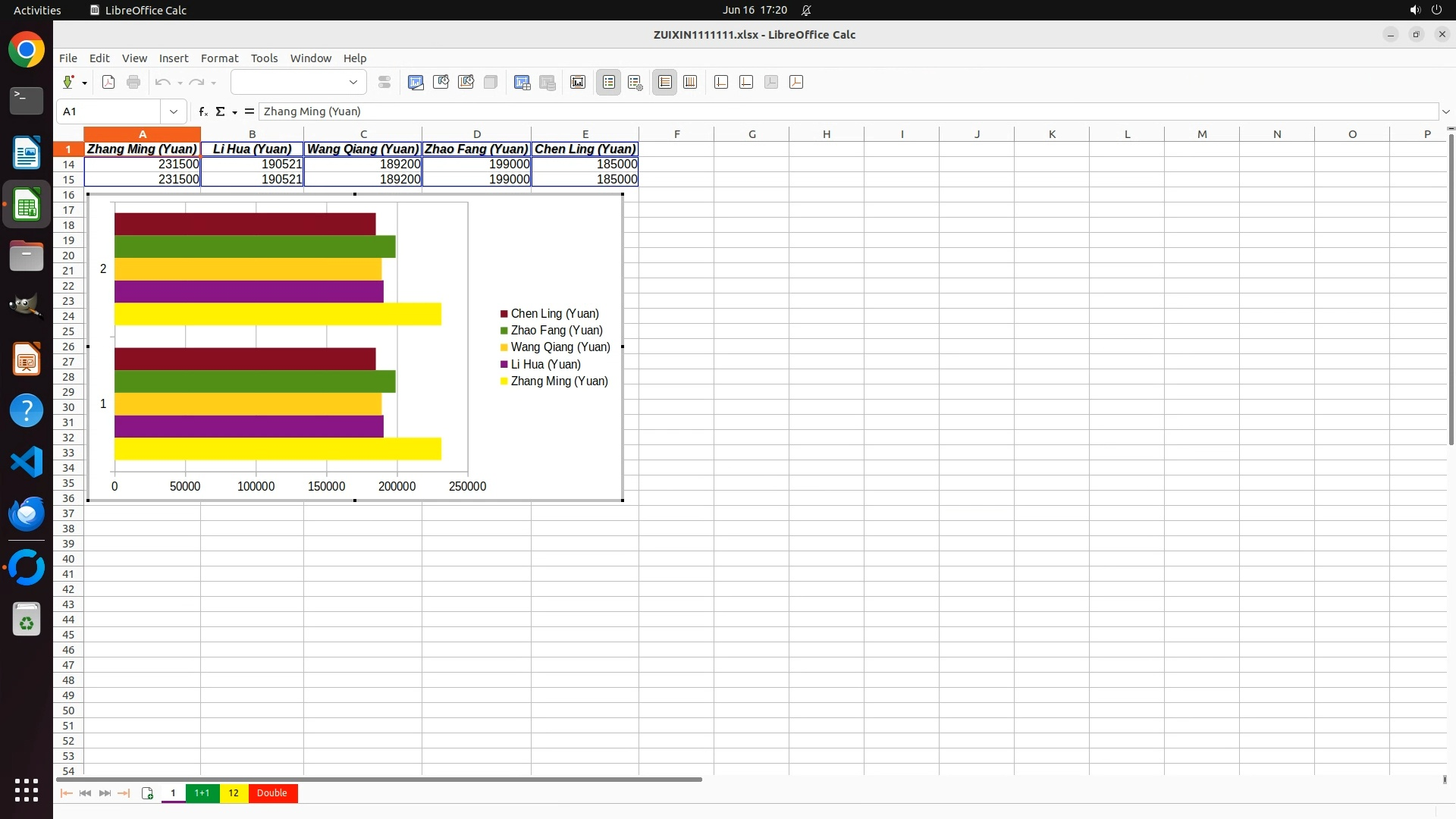This screenshot has height=819, width=1456.
Task: Click Chen Ling legend color swatch
Action: tap(504, 314)
